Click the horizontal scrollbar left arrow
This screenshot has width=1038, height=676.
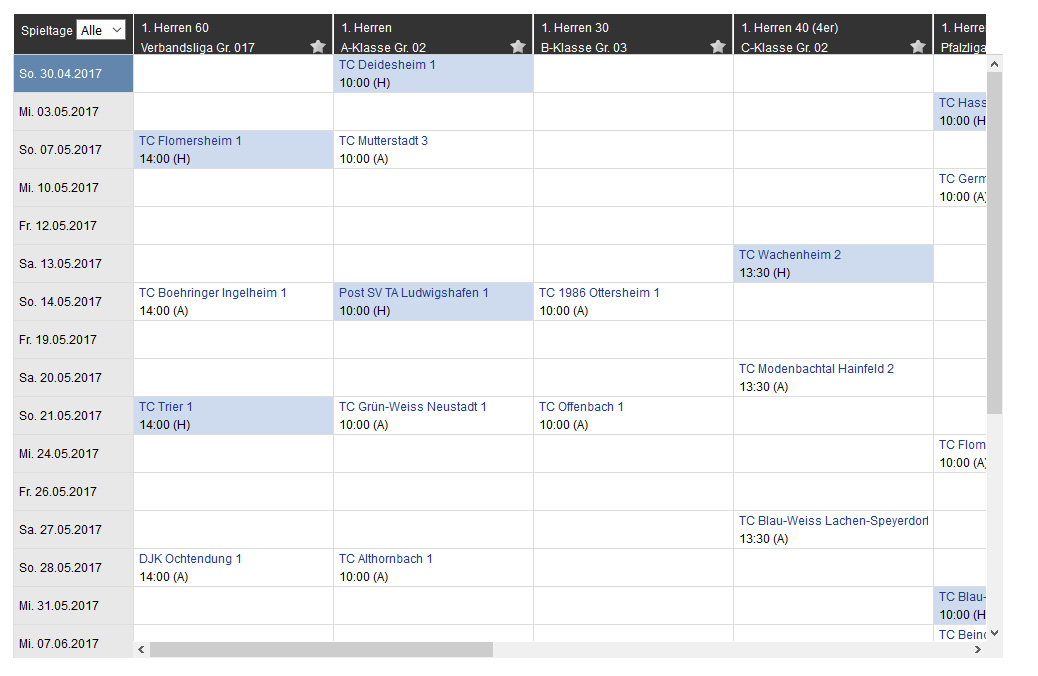click(141, 650)
